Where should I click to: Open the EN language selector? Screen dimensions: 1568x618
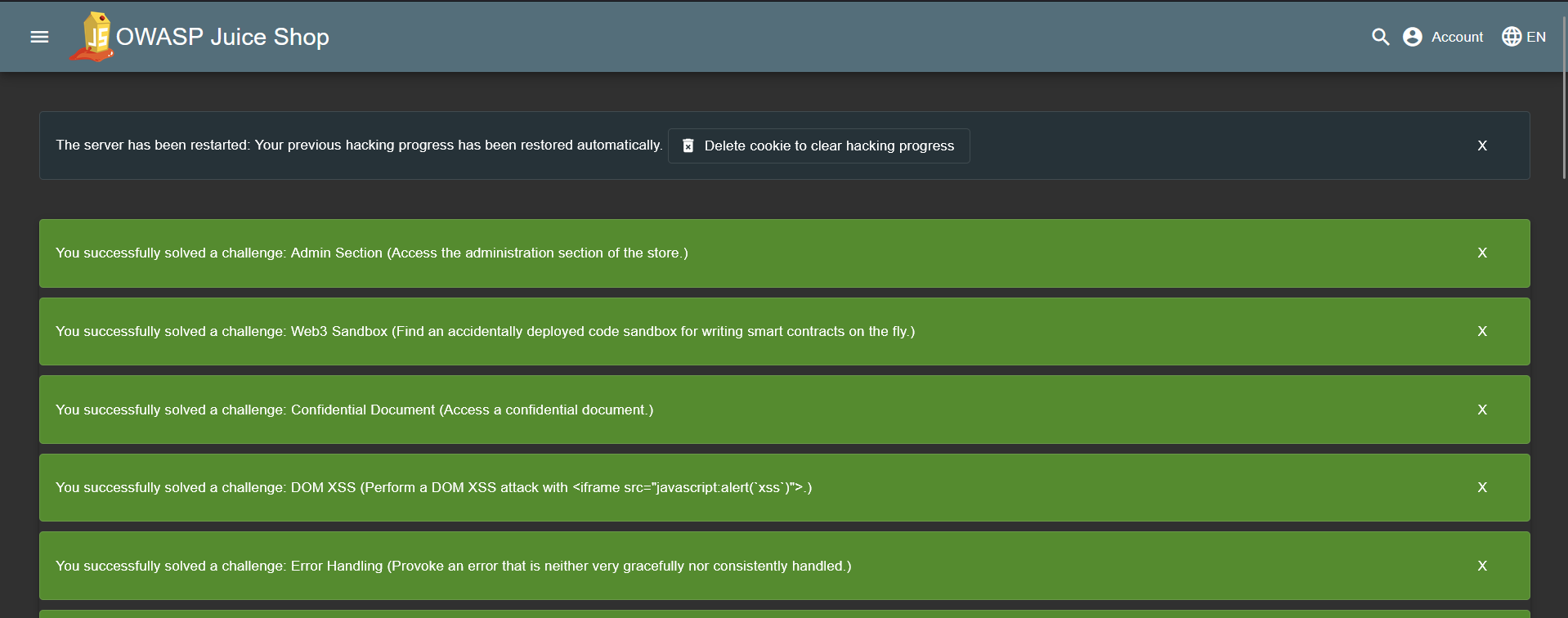point(1536,37)
